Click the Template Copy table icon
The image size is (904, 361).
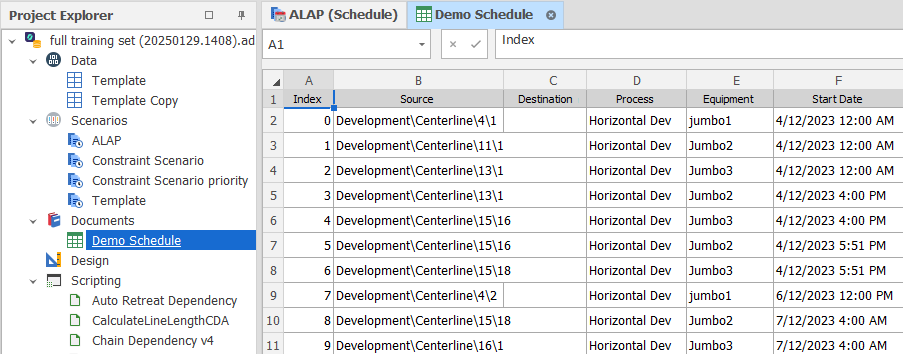coord(75,100)
